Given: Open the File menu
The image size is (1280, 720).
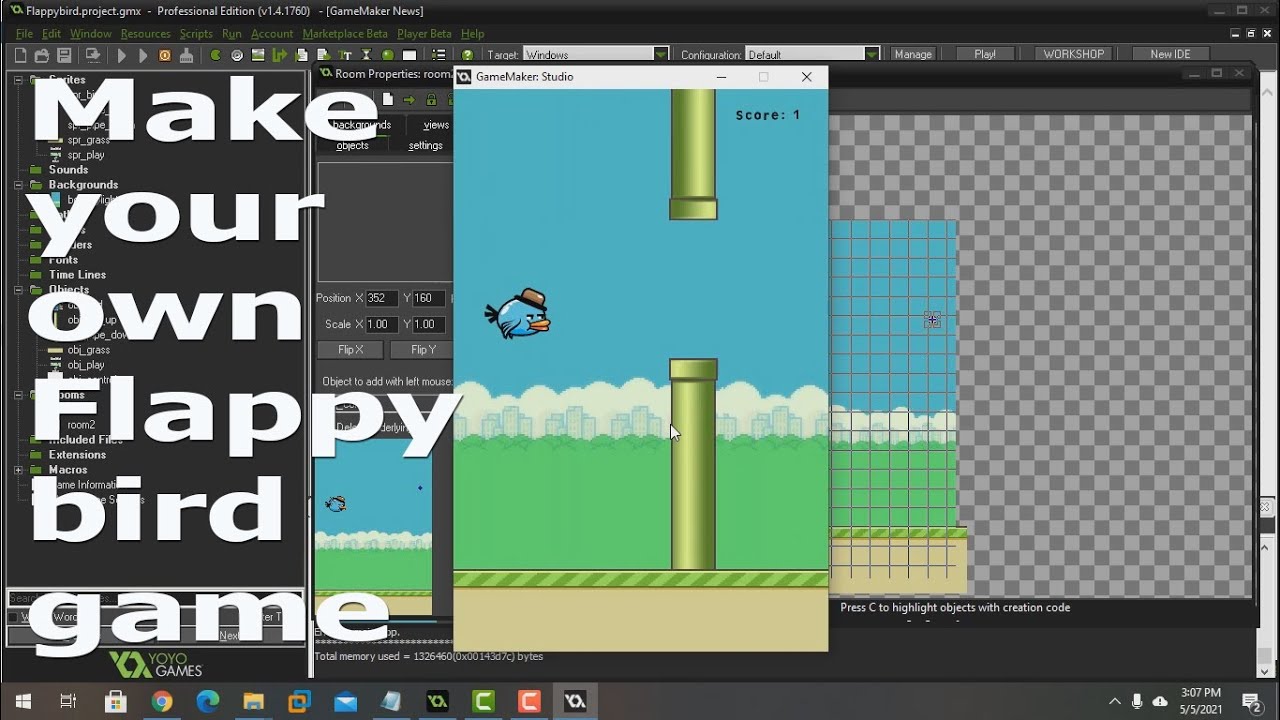Looking at the screenshot, I should point(24,33).
